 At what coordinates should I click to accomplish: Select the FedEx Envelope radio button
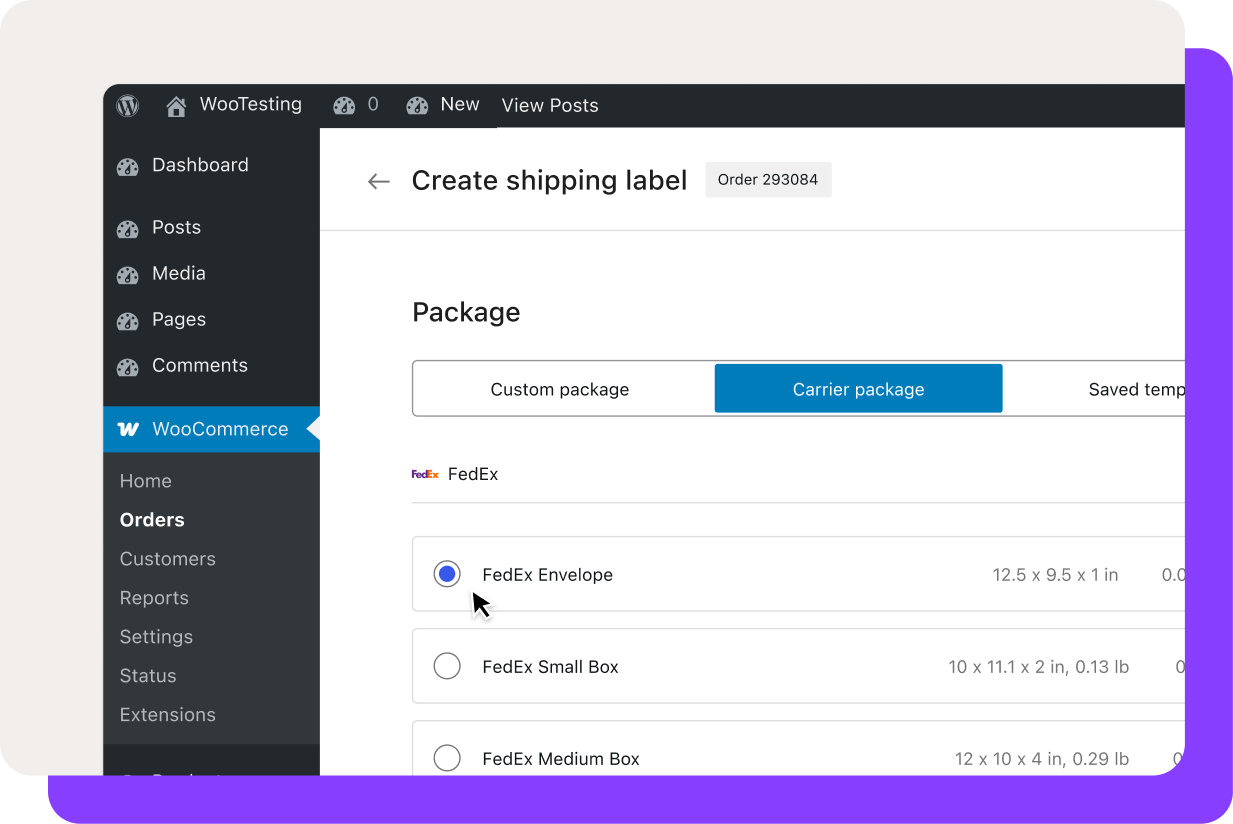tap(447, 574)
